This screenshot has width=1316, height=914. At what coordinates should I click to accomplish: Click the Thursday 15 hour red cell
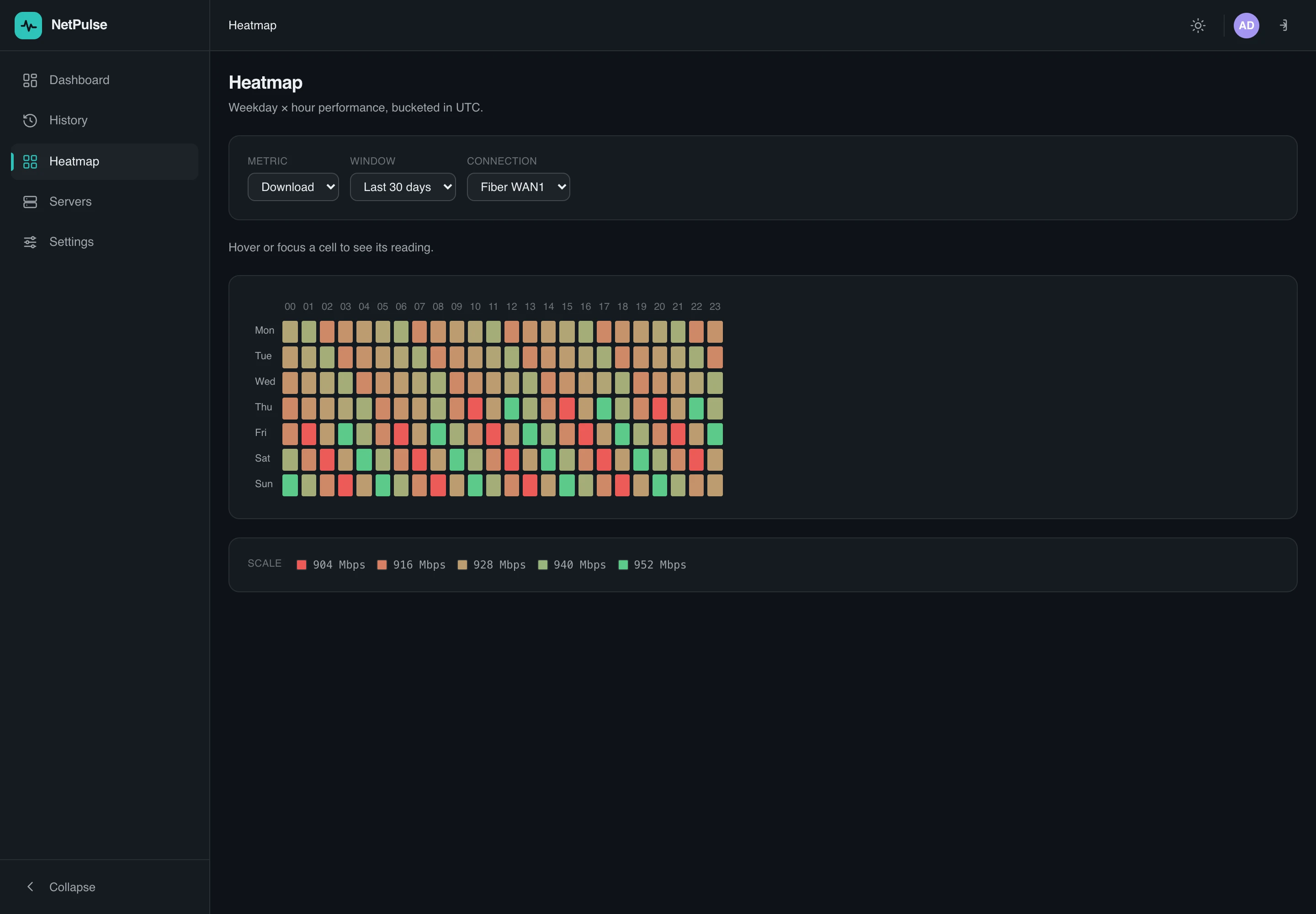[567, 408]
